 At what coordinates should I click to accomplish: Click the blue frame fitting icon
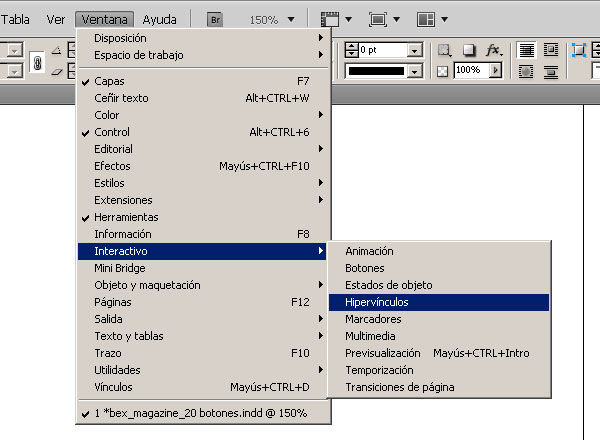coord(579,50)
